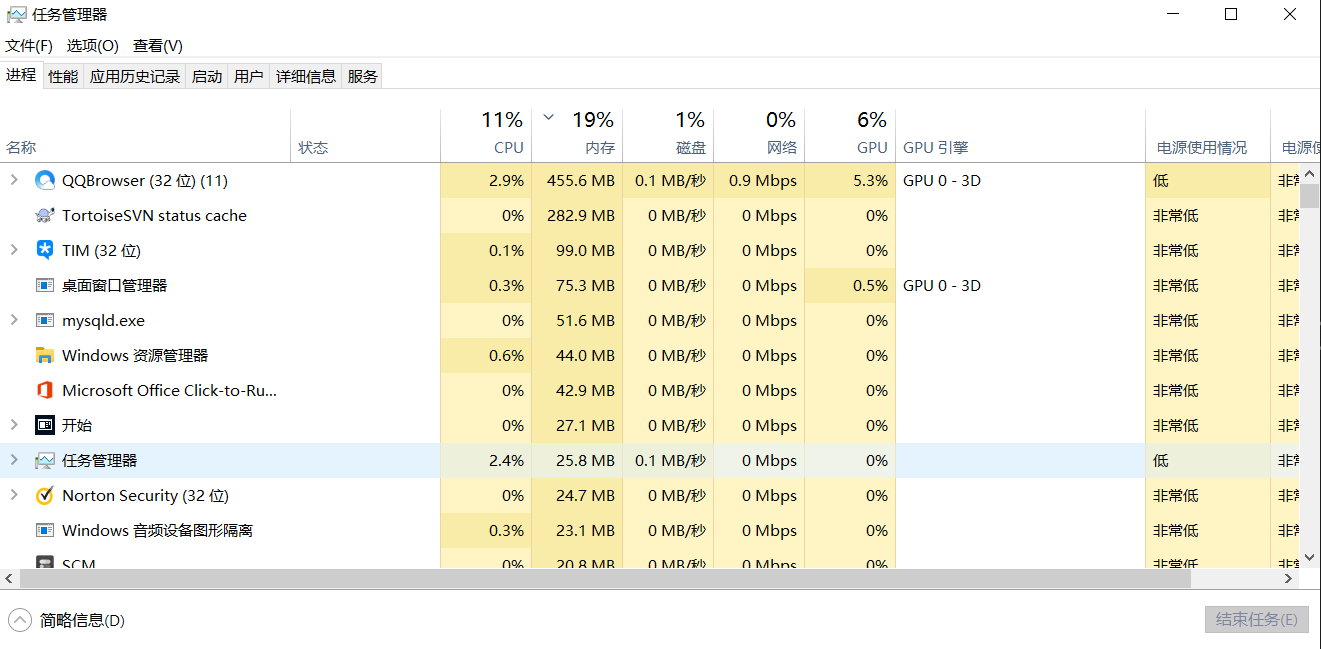Sort by the GPU 引擎 column header
Image resolution: width=1321 pixels, height=649 pixels.
(x=1020, y=136)
